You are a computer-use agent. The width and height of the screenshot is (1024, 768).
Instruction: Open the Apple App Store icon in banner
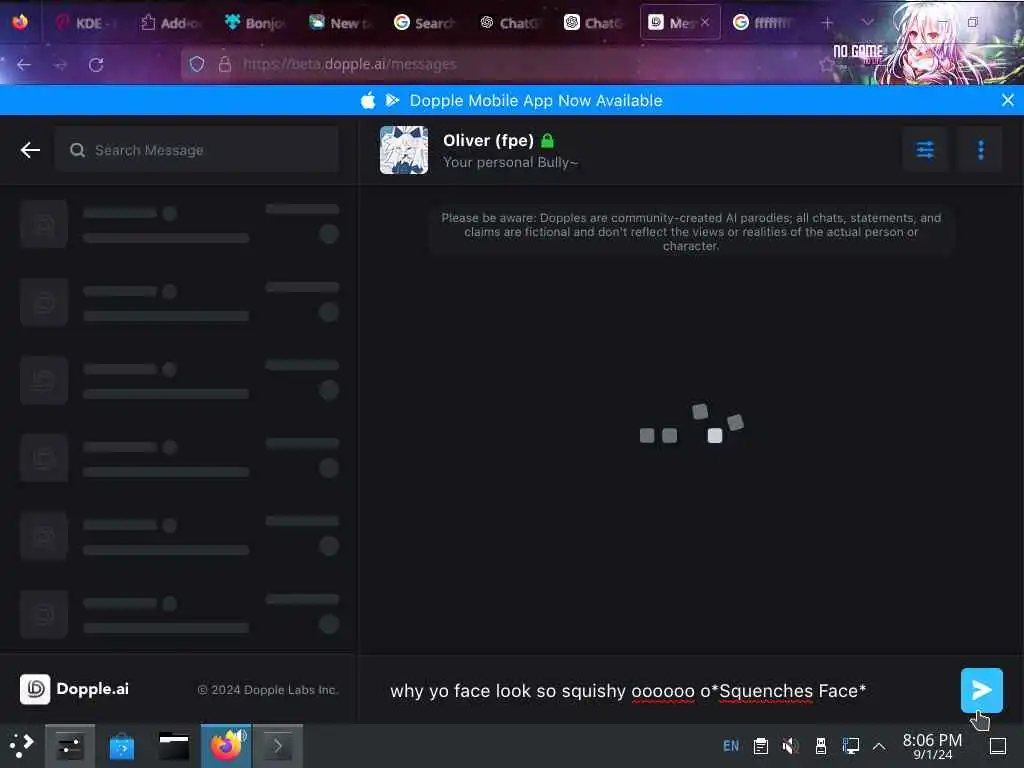coord(368,100)
